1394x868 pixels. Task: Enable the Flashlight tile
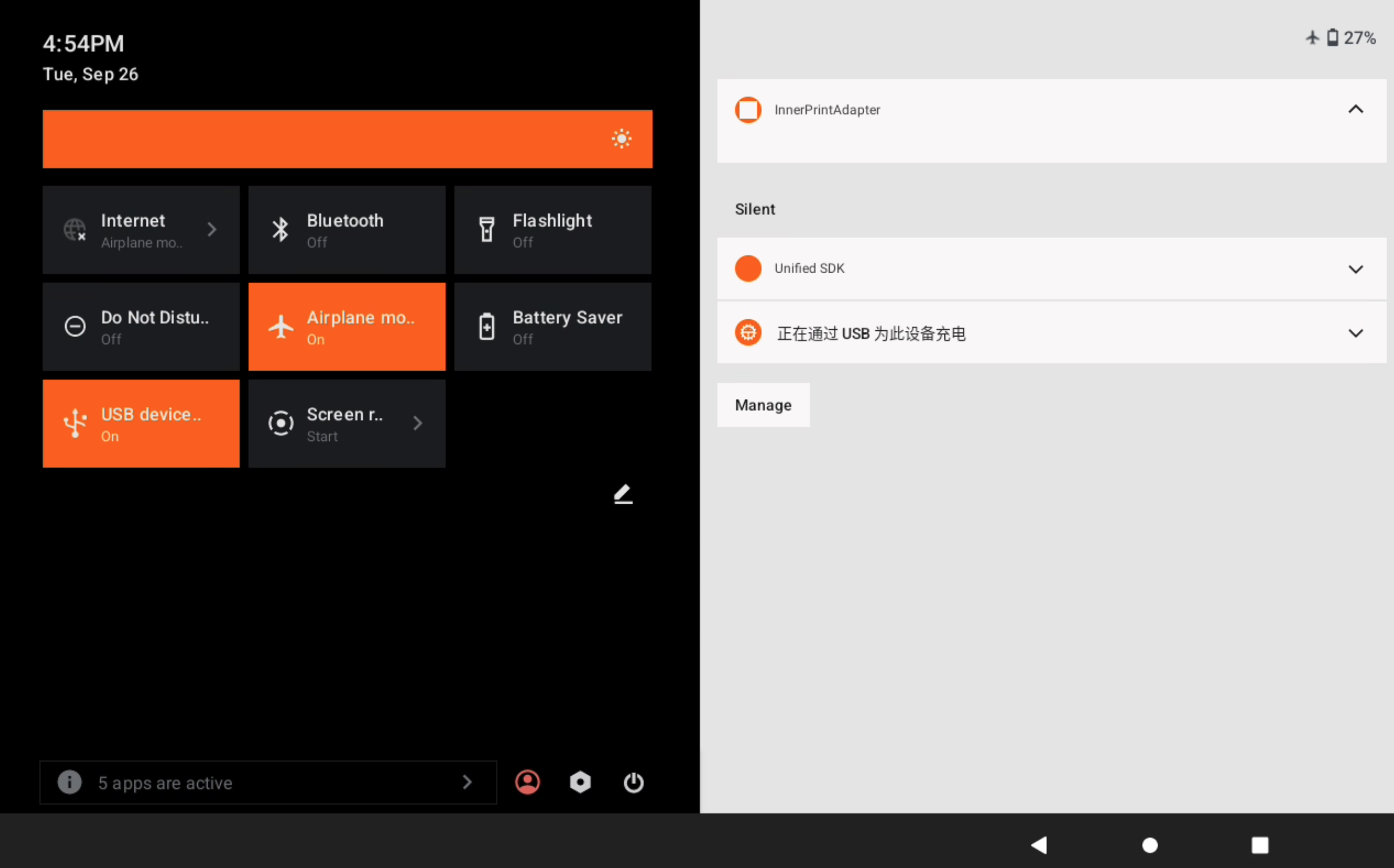pyautogui.click(x=552, y=230)
